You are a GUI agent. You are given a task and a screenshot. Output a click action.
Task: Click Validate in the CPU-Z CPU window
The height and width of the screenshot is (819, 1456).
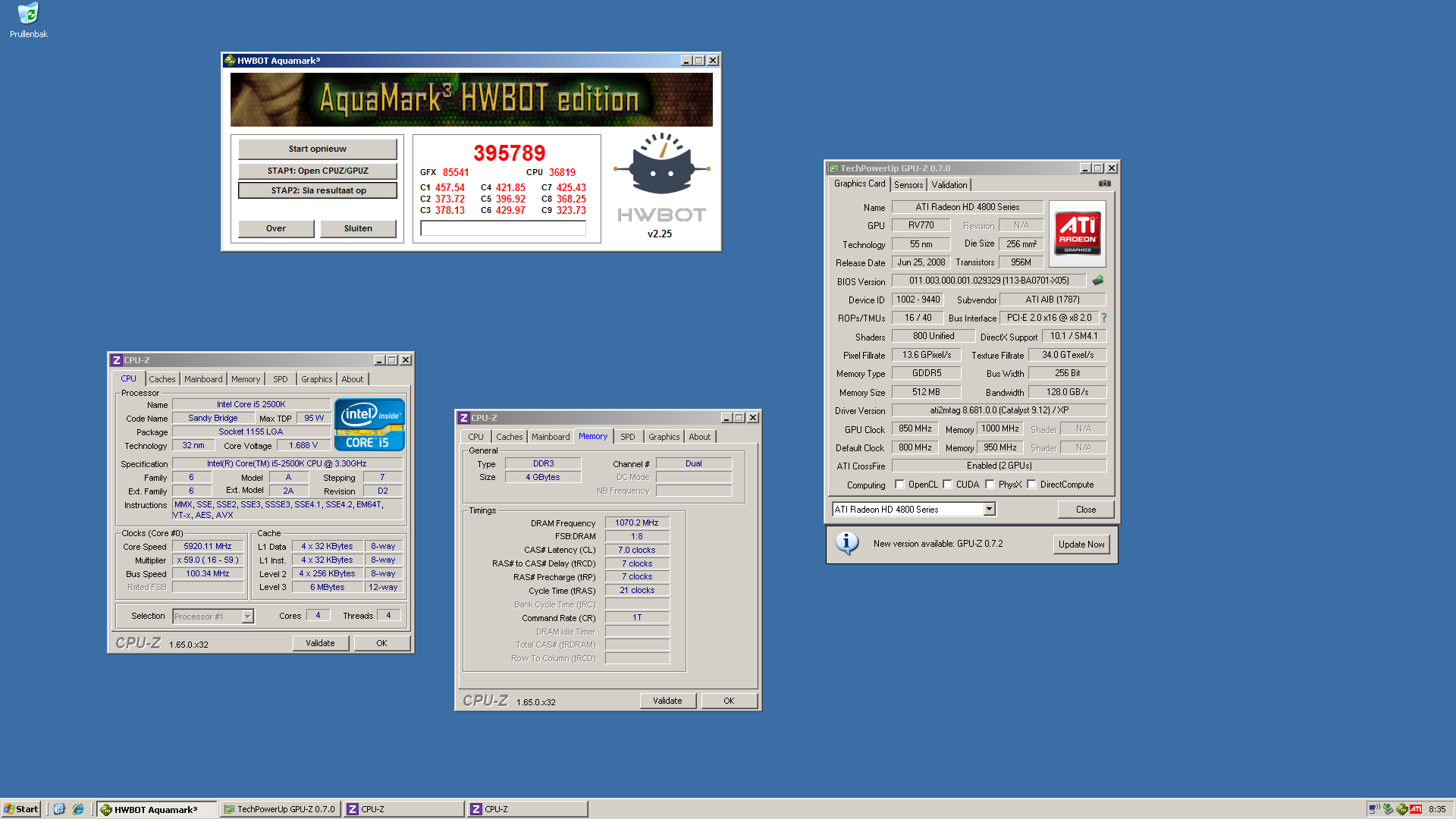[x=320, y=643]
